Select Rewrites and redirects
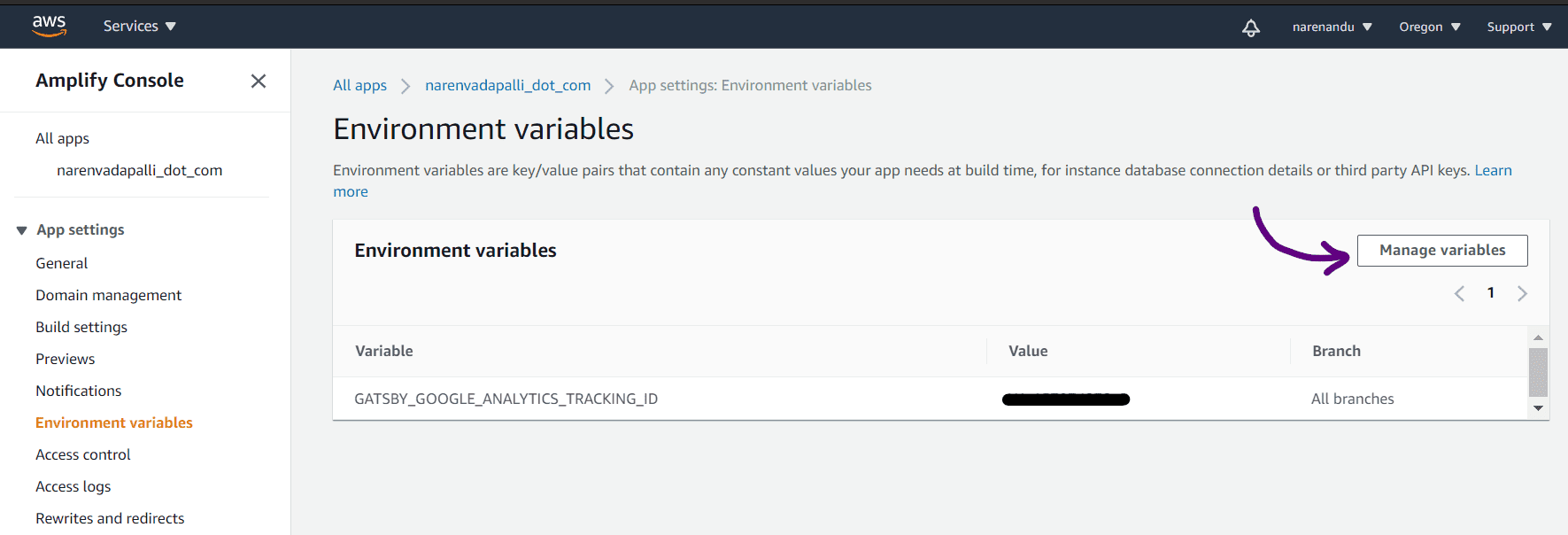Screen dimensions: 1568x535 (110, 518)
